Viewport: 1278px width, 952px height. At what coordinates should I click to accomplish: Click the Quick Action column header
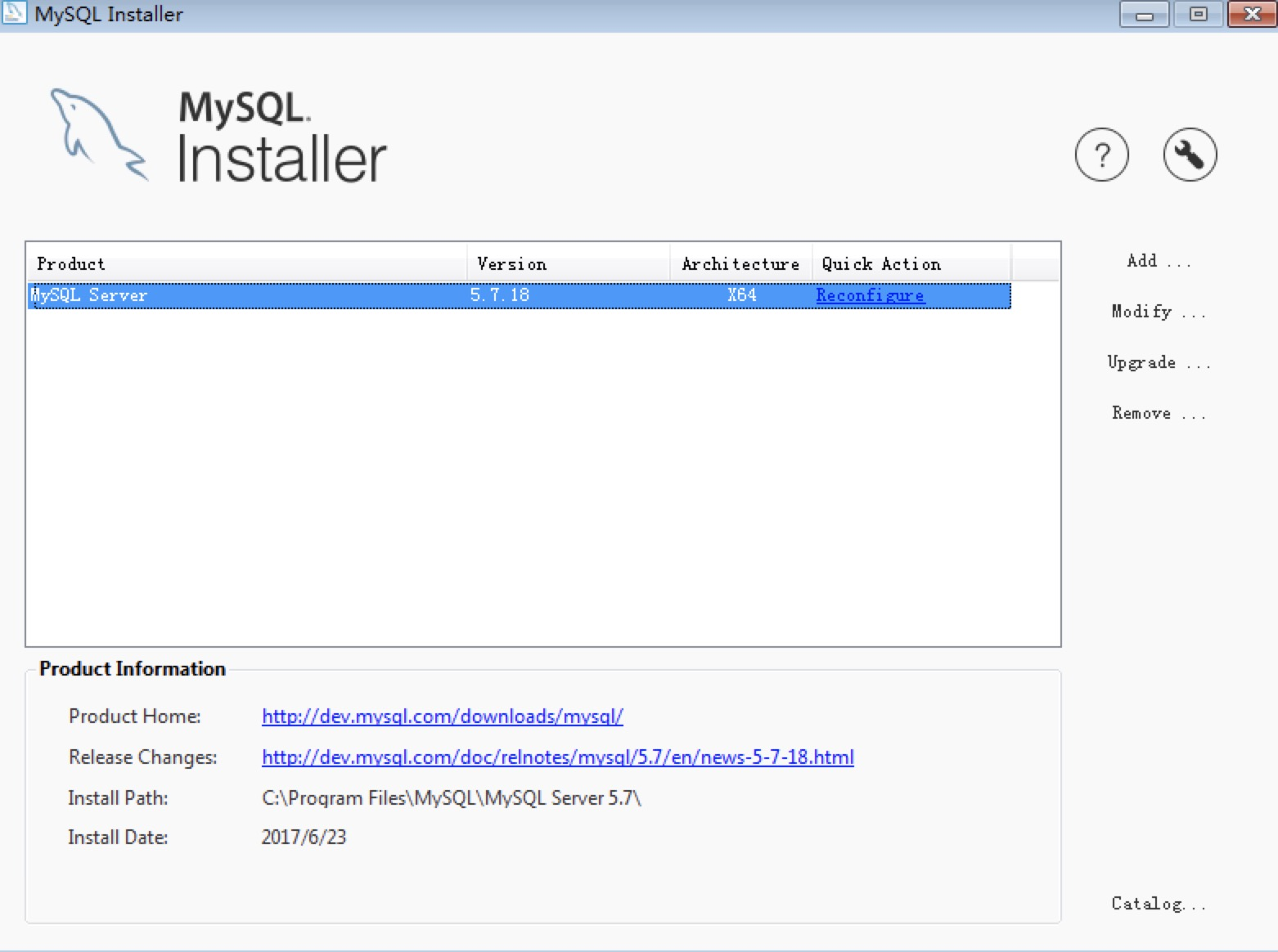911,264
